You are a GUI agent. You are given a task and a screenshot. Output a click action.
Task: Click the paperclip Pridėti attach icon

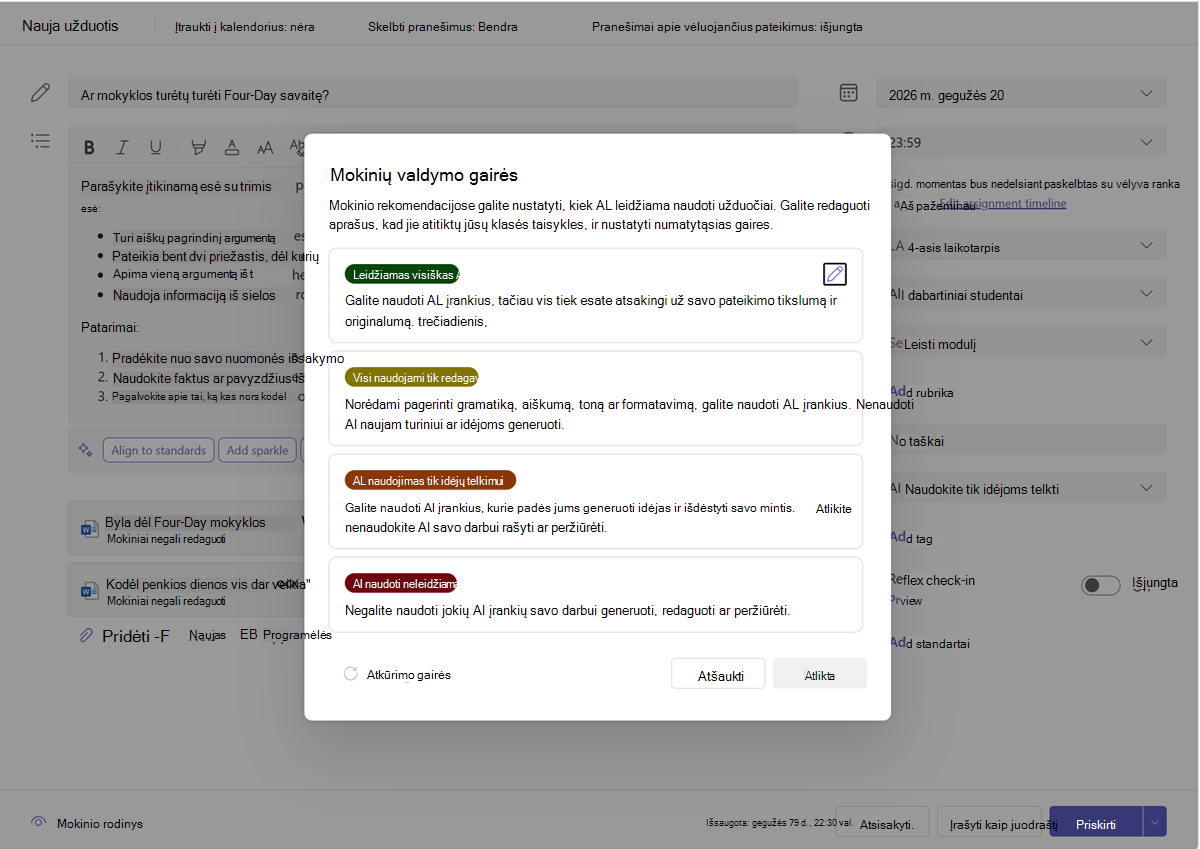[86, 636]
